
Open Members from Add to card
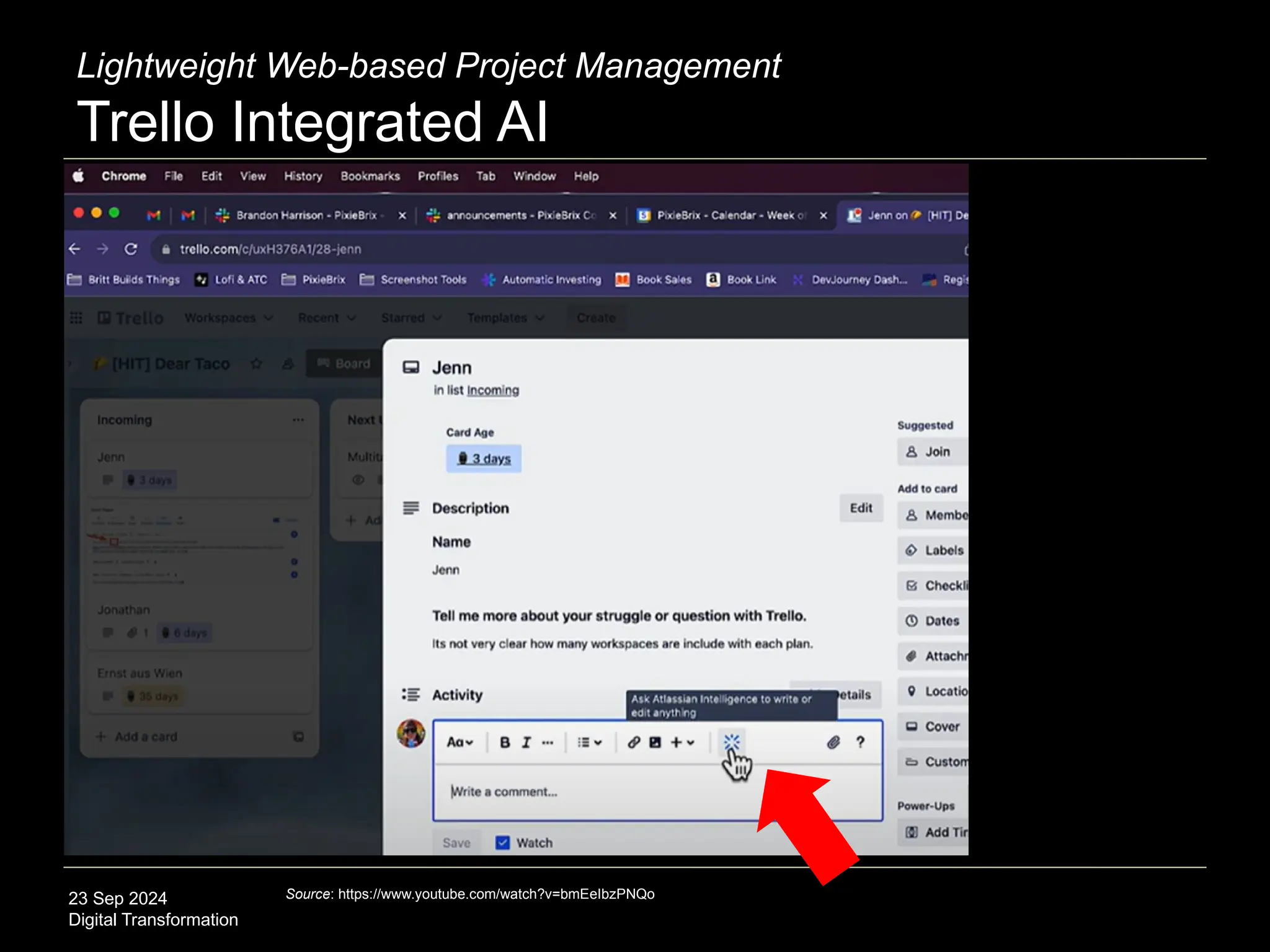pyautogui.click(x=932, y=515)
